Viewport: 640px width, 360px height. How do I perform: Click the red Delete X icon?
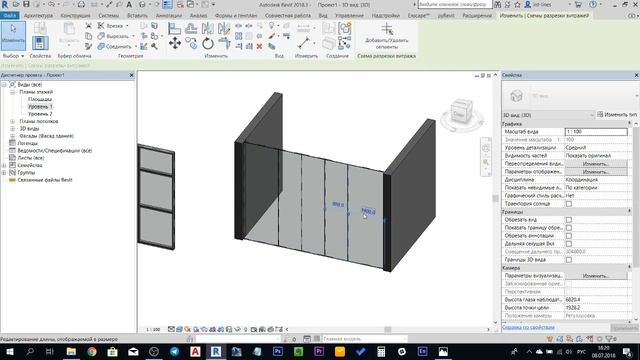(259, 47)
